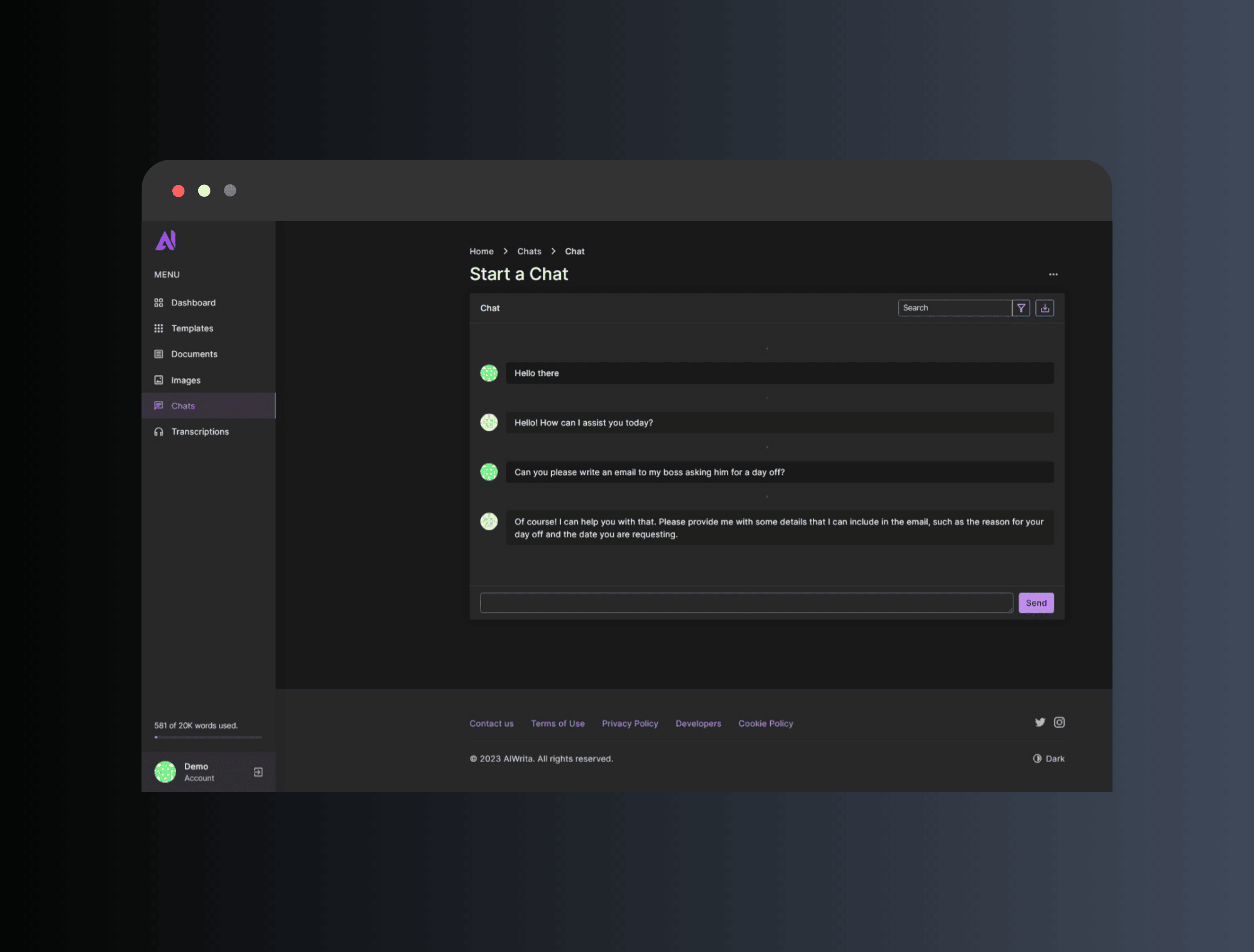
Task: Navigate to Chats breadcrumb link
Action: pos(529,251)
